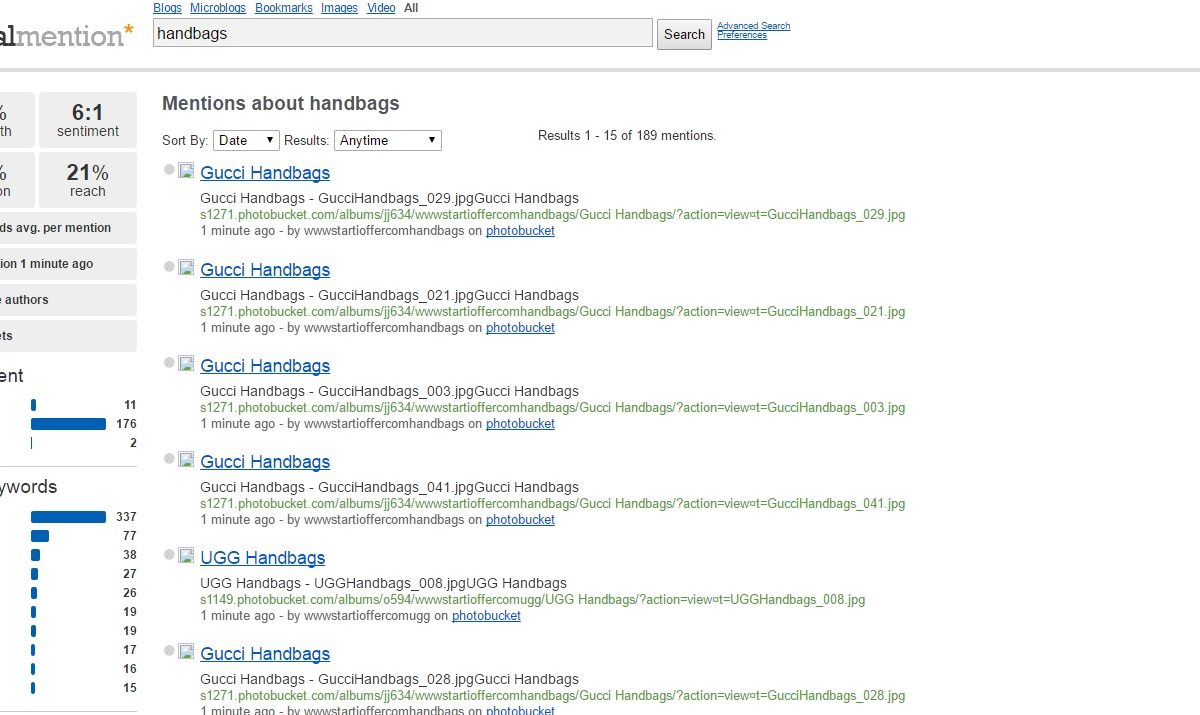Click description text 'UGG Handbags - UGGHandbags_008.jpgUGG Handbags'
Image resolution: width=1200 pixels, height=715 pixels.
coord(383,583)
